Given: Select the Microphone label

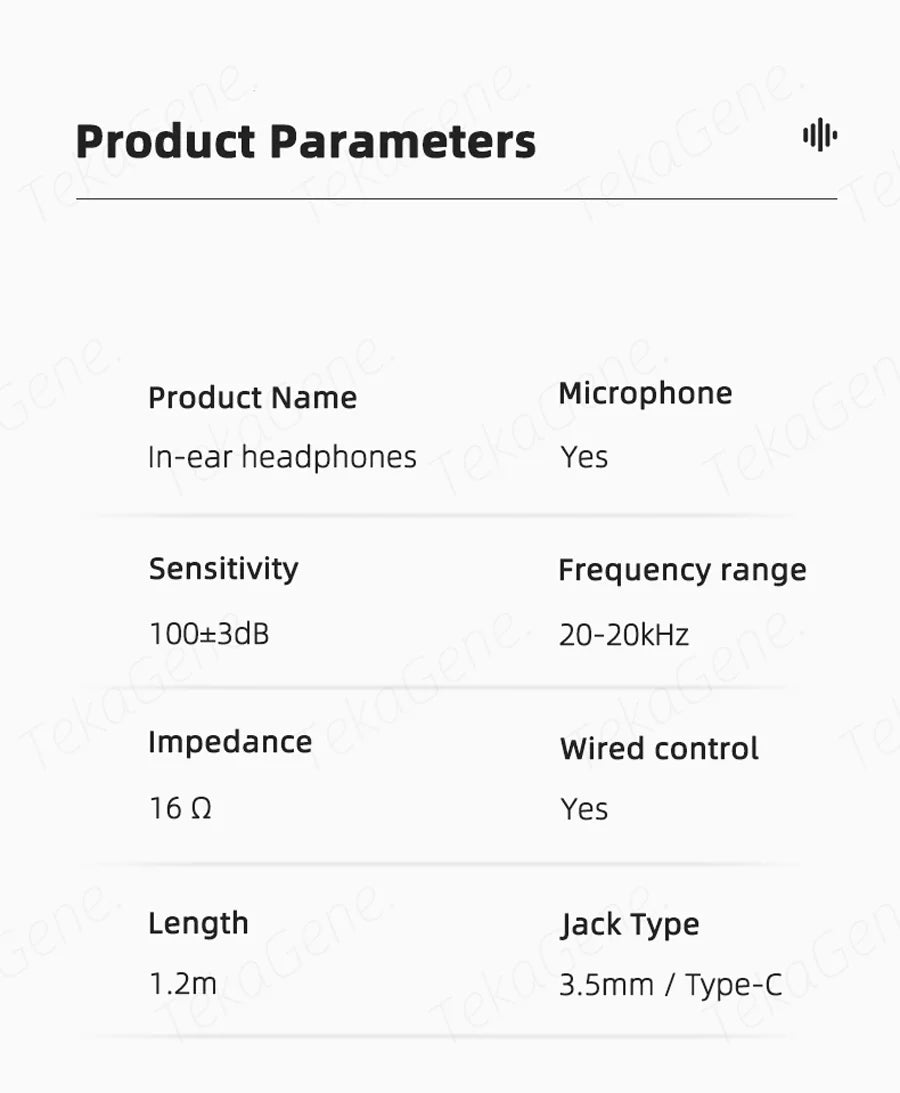Looking at the screenshot, I should click(645, 393).
